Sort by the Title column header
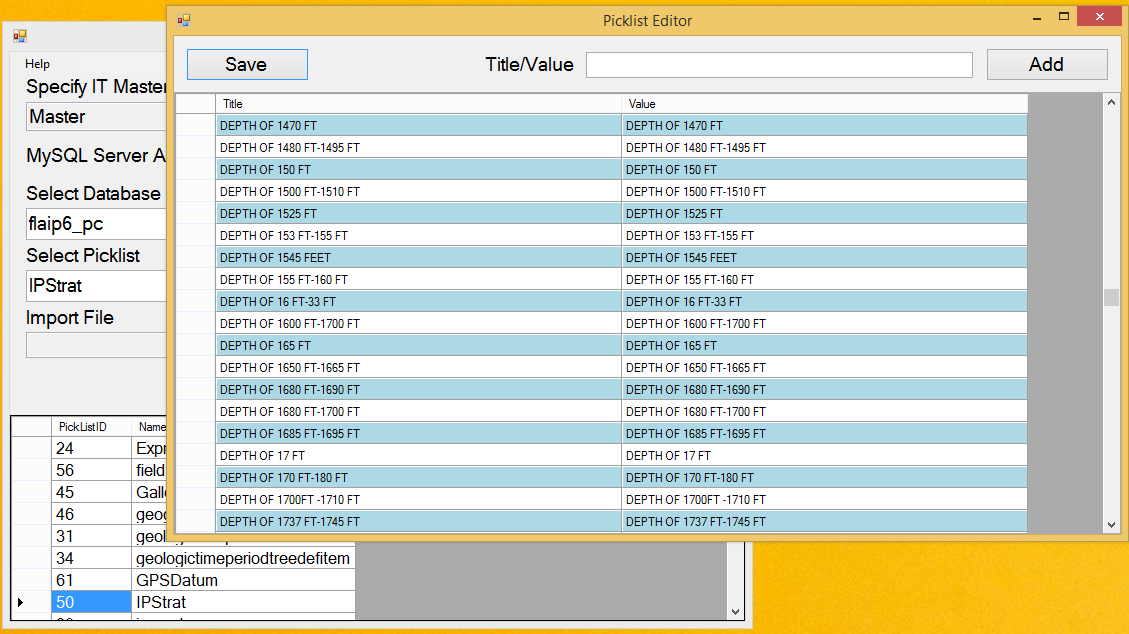Screen dimensions: 1129x634 [418, 104]
